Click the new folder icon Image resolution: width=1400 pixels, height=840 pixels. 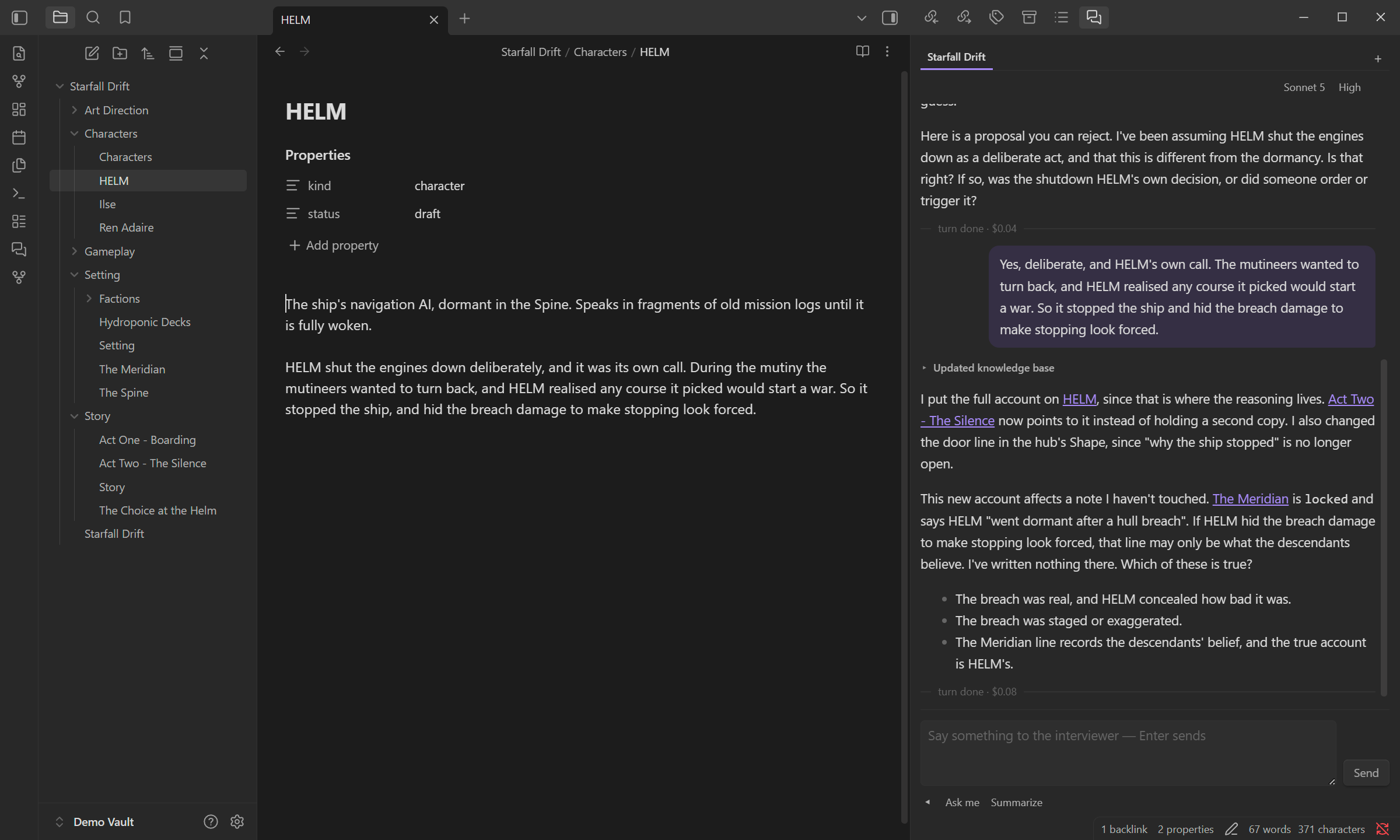[120, 53]
